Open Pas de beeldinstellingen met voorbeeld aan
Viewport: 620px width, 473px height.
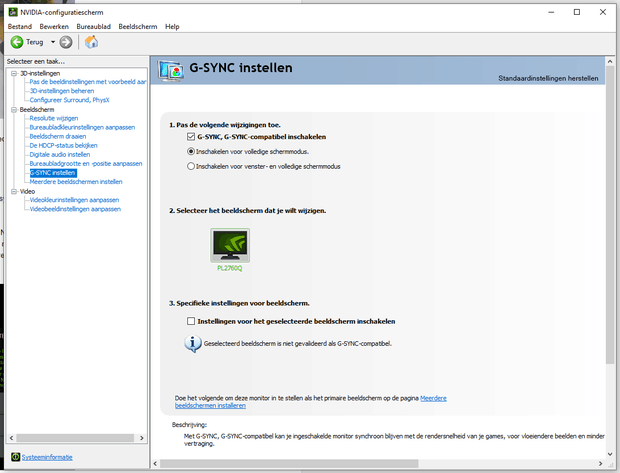click(88, 82)
